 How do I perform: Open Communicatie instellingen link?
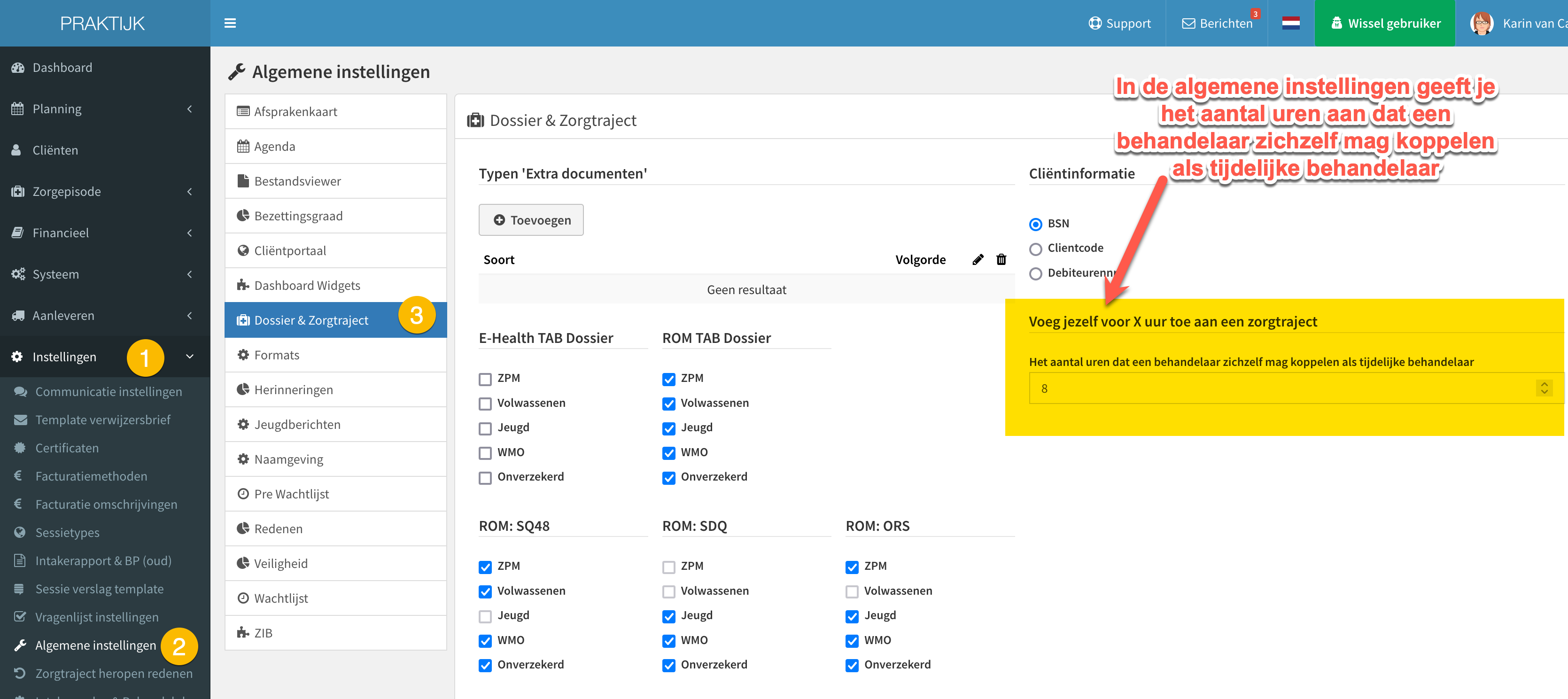click(109, 391)
